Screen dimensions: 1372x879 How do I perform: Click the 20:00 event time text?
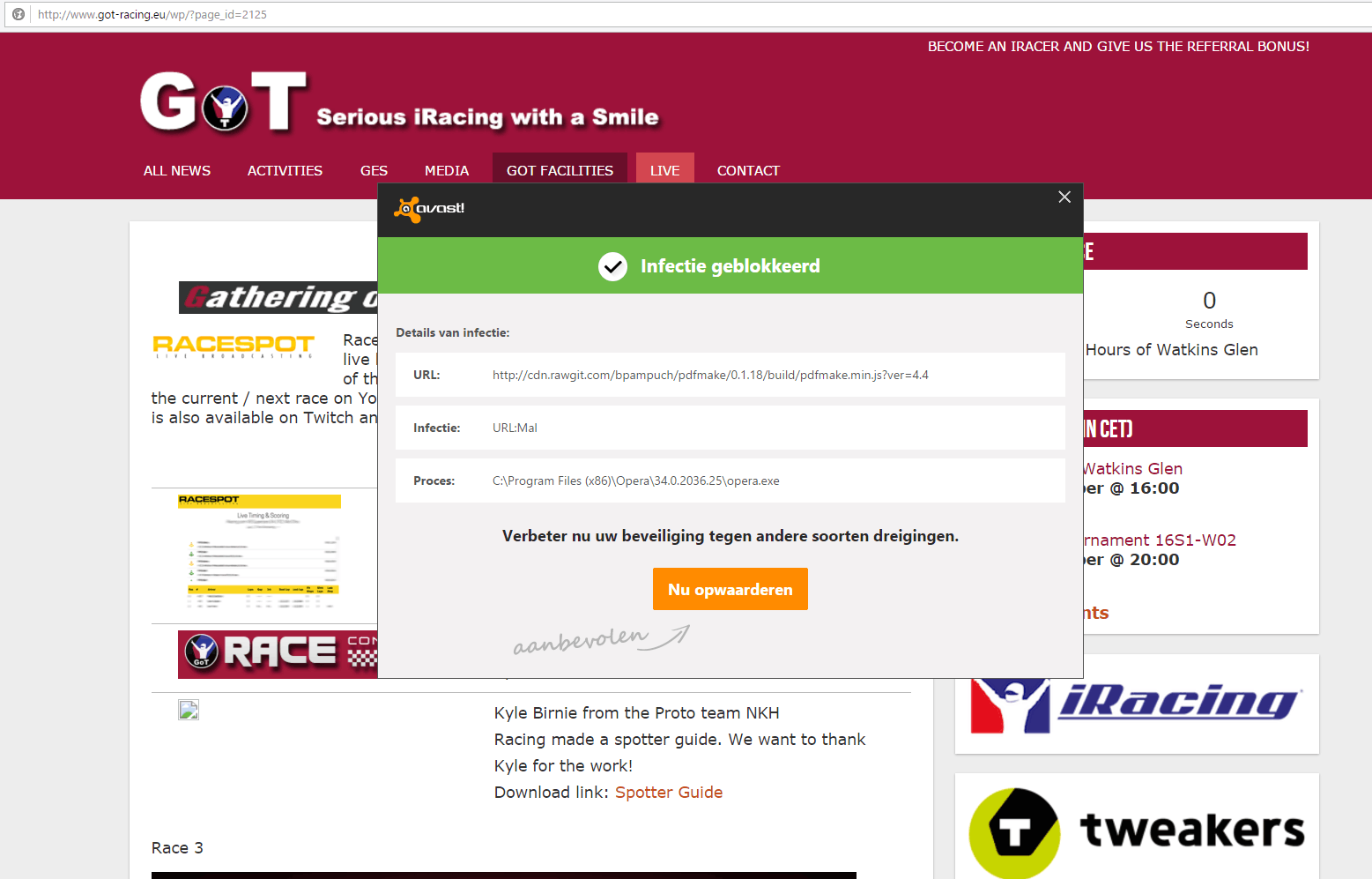tap(1154, 560)
